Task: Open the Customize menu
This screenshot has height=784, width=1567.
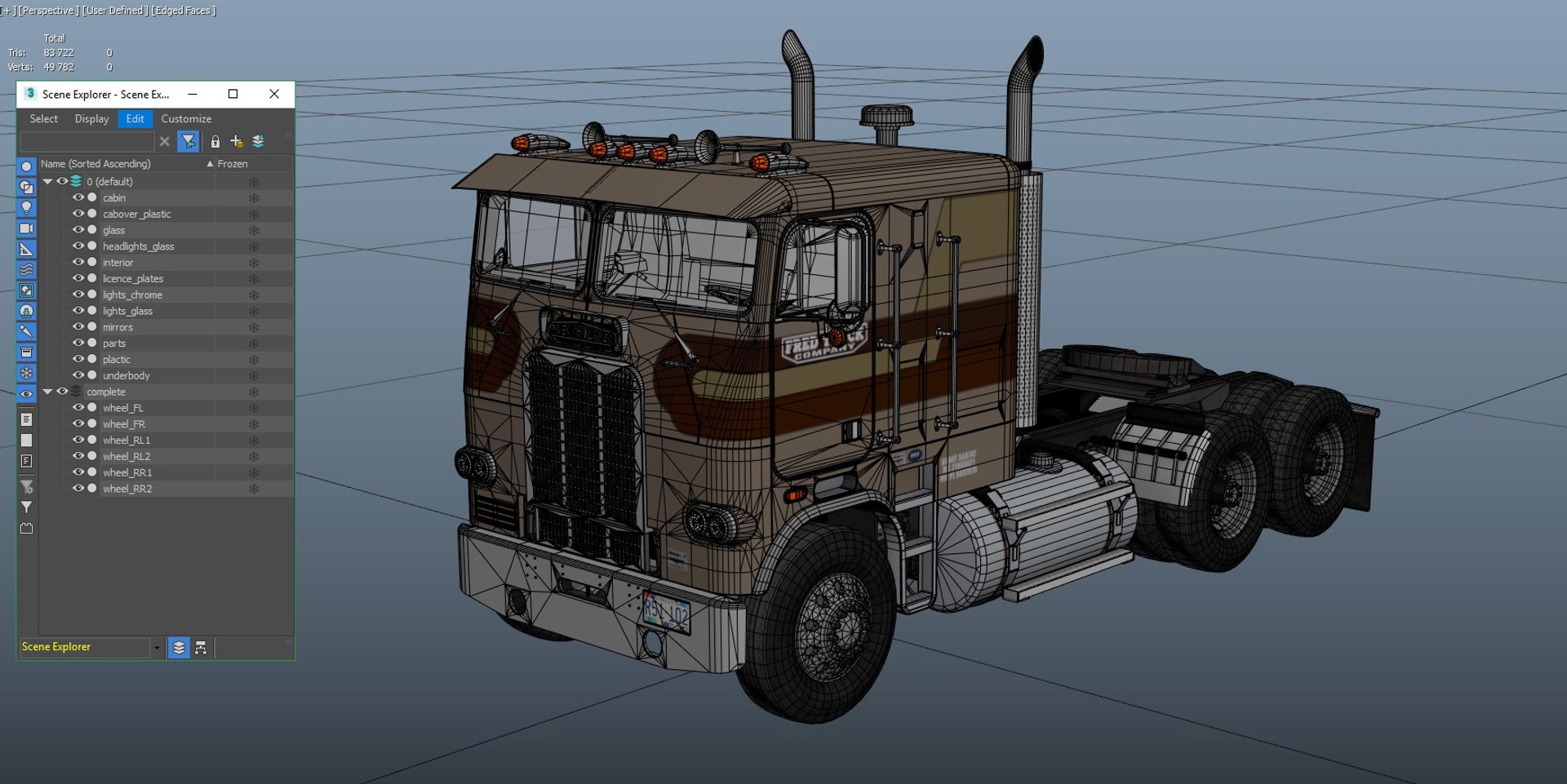Action: [186, 119]
